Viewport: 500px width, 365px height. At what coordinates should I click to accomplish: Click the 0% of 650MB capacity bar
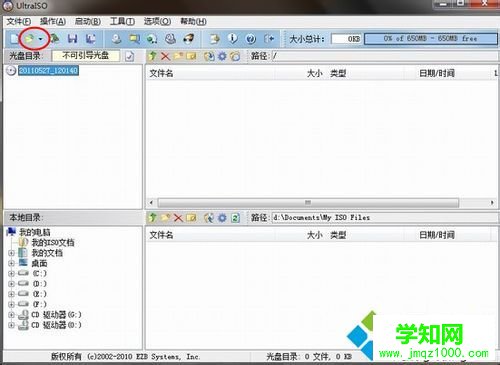click(431, 39)
